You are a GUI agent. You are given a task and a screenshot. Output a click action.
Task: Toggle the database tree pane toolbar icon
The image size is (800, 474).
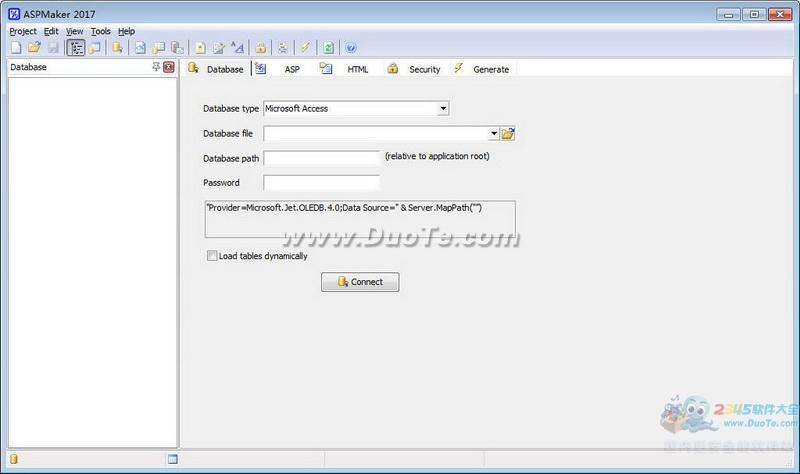76,48
